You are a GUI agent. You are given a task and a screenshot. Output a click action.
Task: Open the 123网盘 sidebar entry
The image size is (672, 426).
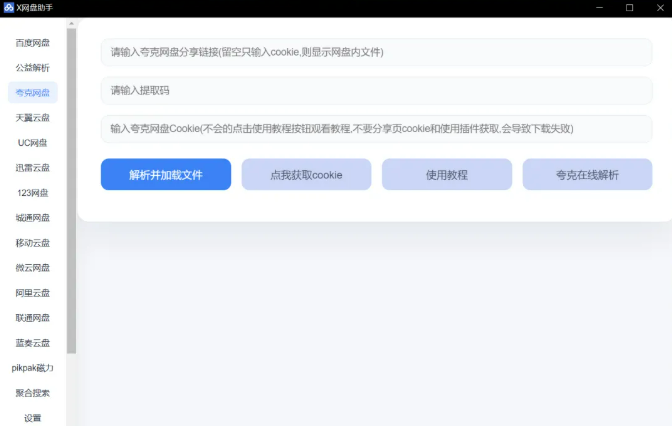tap(33, 193)
